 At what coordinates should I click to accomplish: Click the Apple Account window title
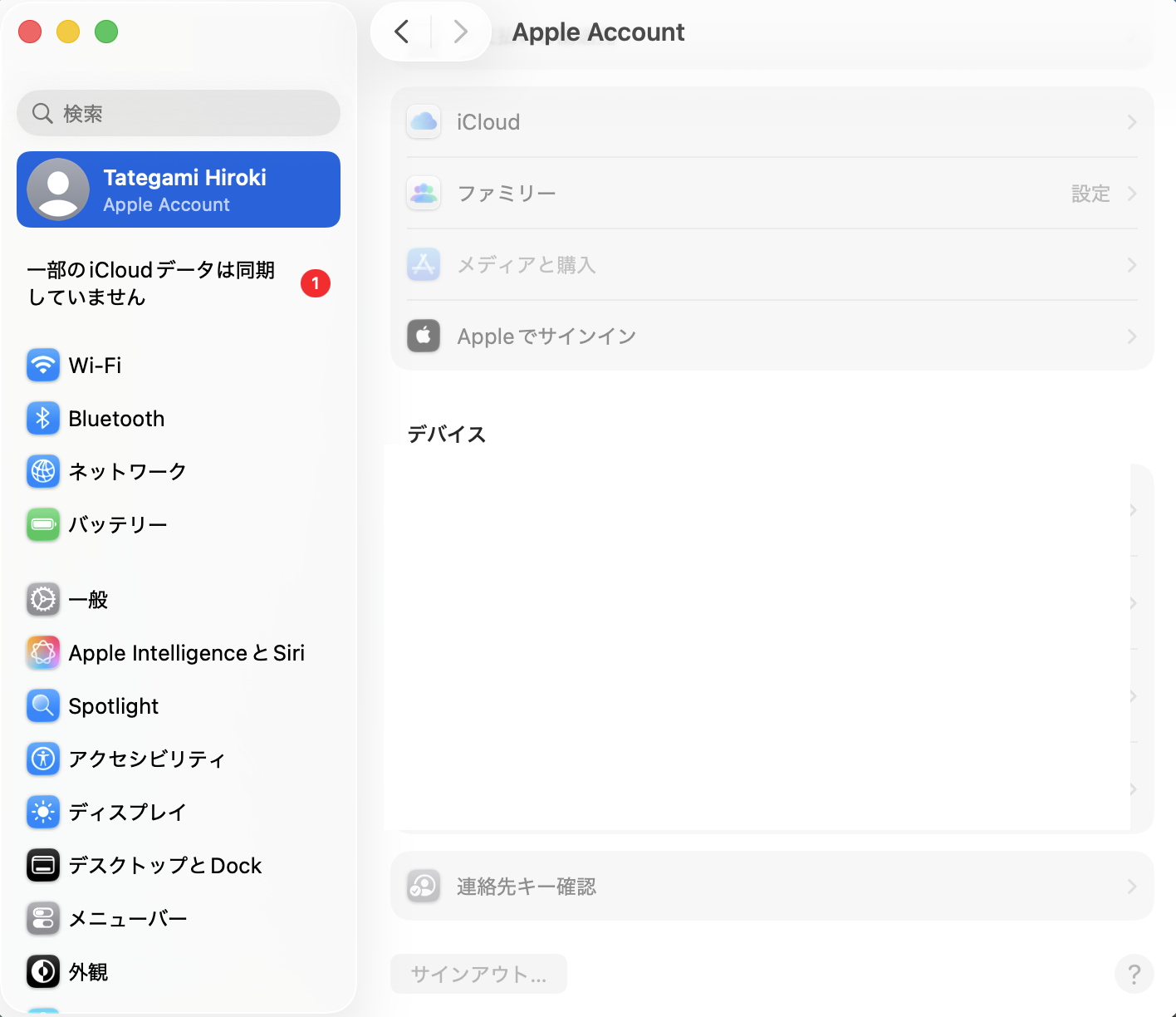pos(598,32)
